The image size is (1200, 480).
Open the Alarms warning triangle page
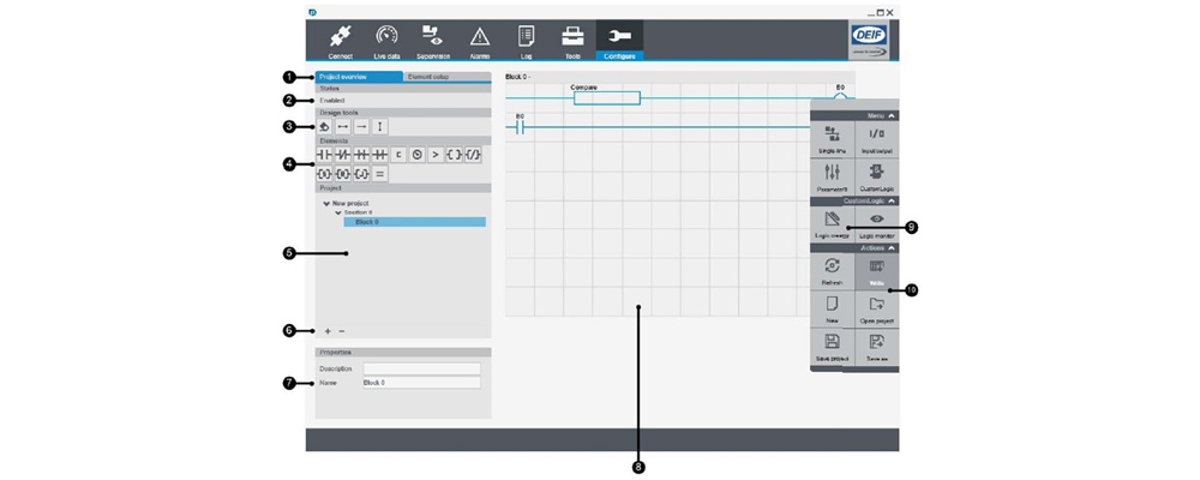480,40
